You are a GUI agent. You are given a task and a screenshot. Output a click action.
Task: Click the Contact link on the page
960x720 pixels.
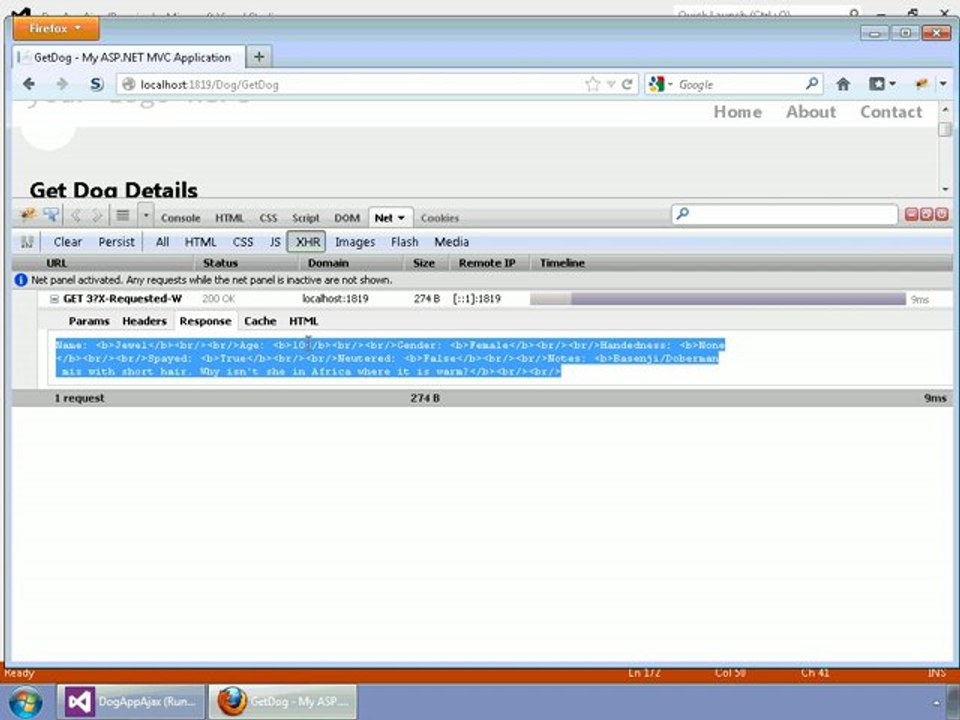891,112
